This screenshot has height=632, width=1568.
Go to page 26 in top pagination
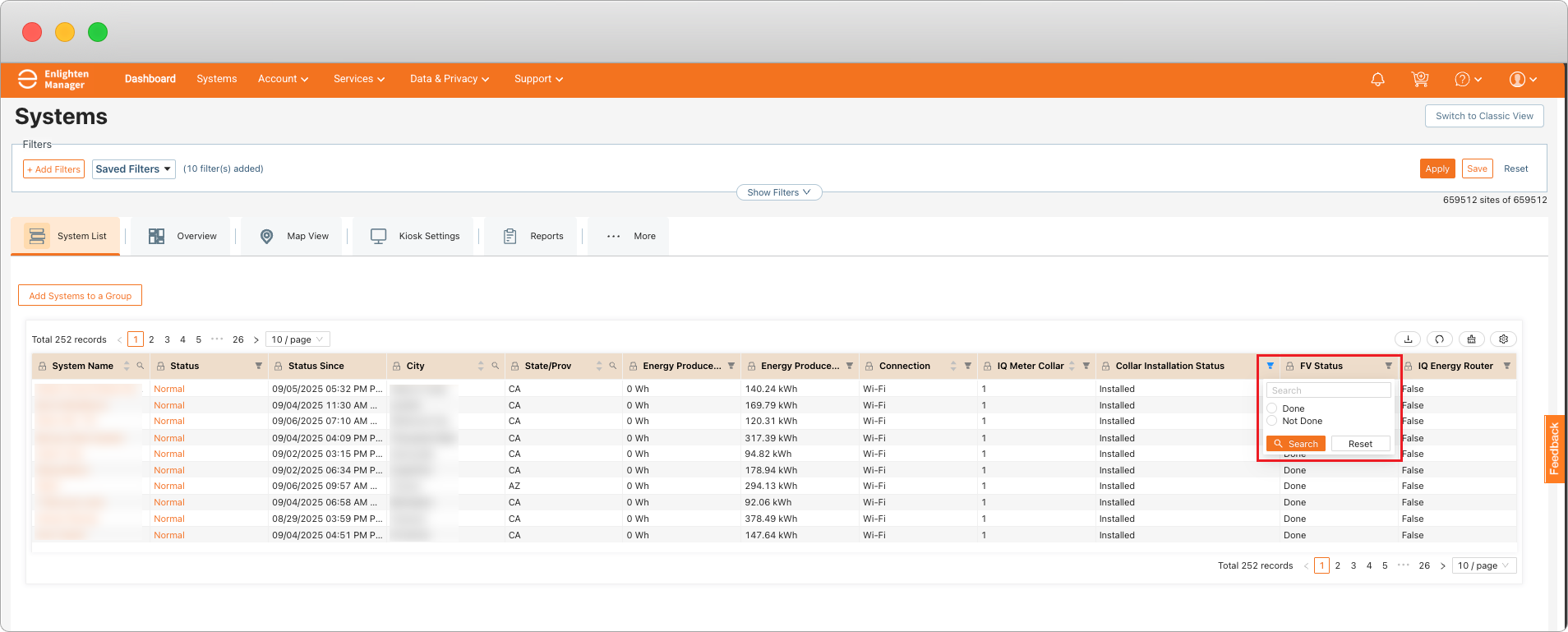point(238,339)
